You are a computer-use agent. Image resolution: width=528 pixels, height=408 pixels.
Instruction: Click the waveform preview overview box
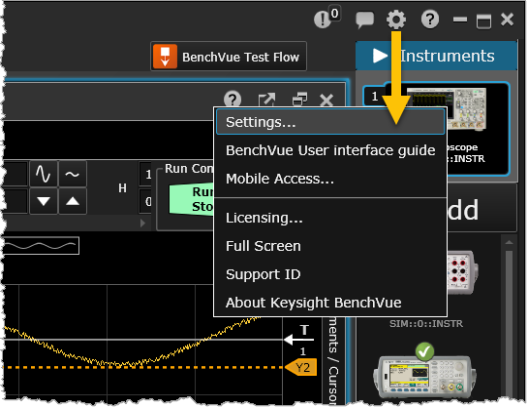pyautogui.click(x=41, y=246)
